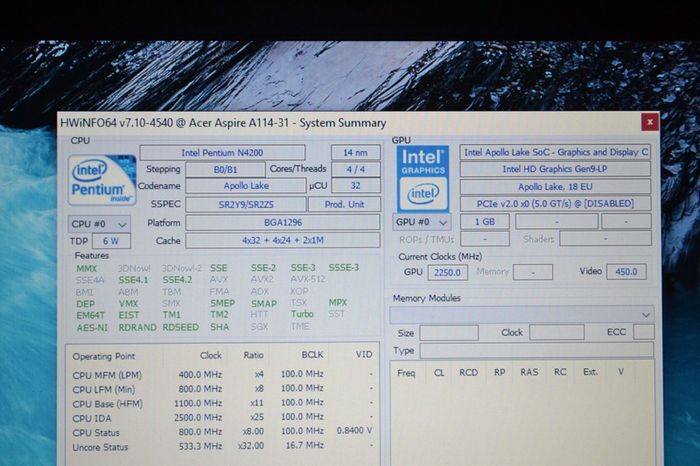Click the Apollo Lake, 18 EU field
The width and height of the screenshot is (700, 466).
pyautogui.click(x=555, y=187)
